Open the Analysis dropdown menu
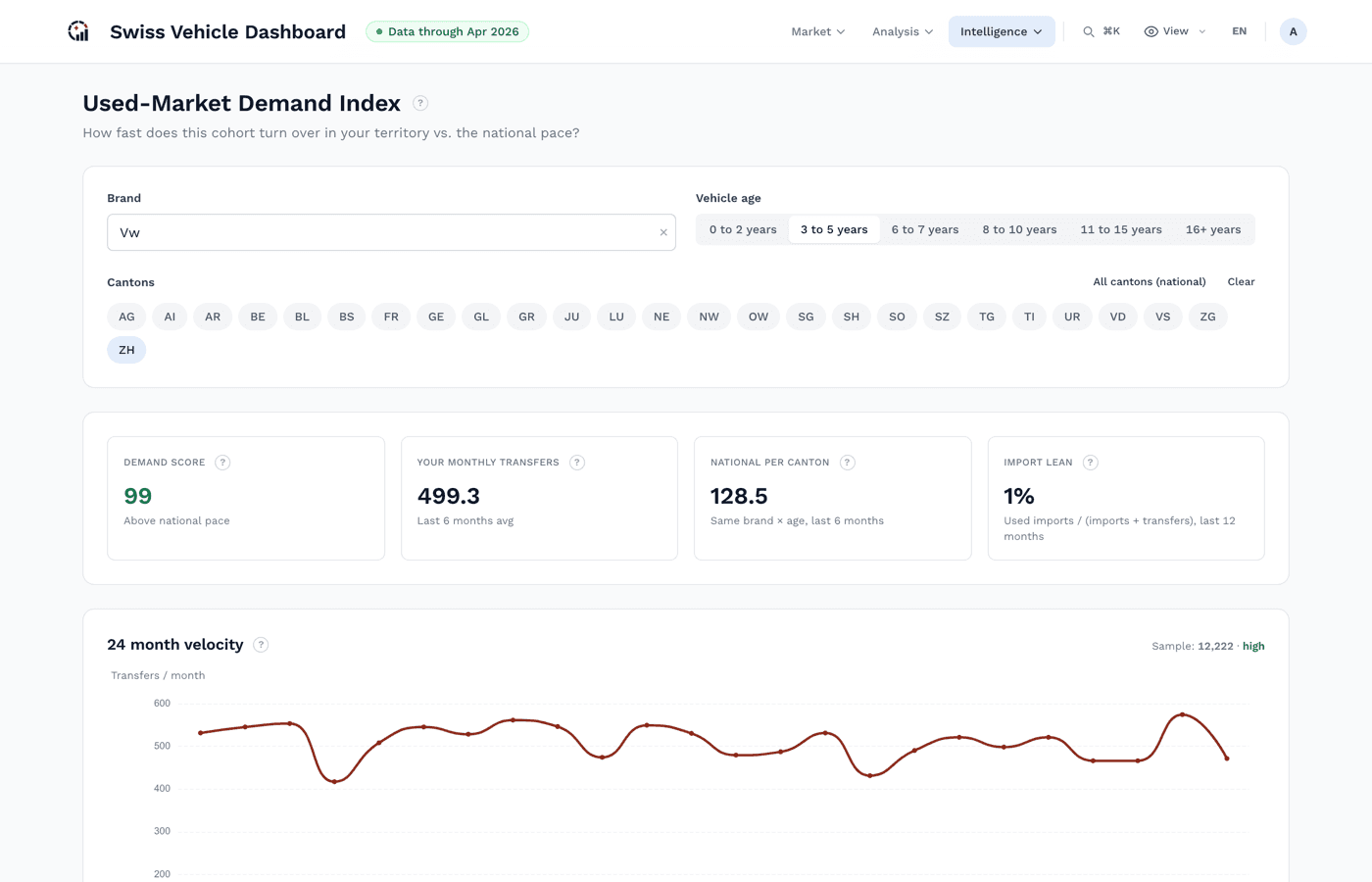The height and width of the screenshot is (882, 1372). (903, 31)
